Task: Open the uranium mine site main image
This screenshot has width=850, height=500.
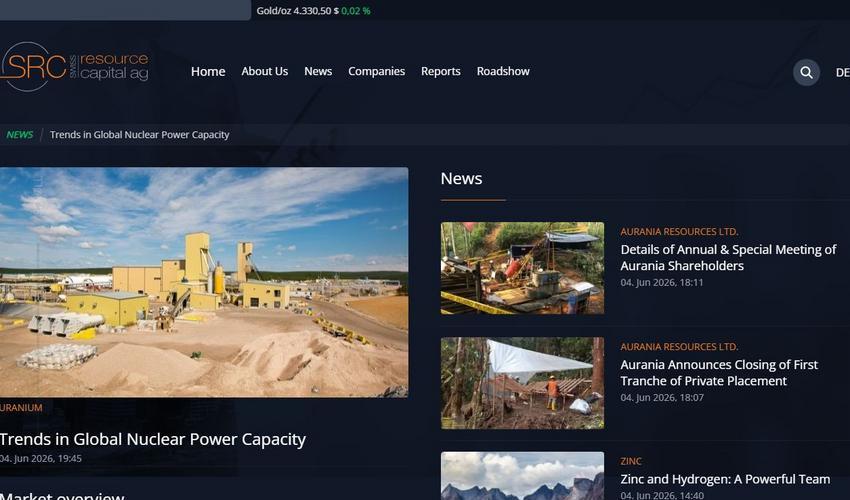Action: [204, 282]
